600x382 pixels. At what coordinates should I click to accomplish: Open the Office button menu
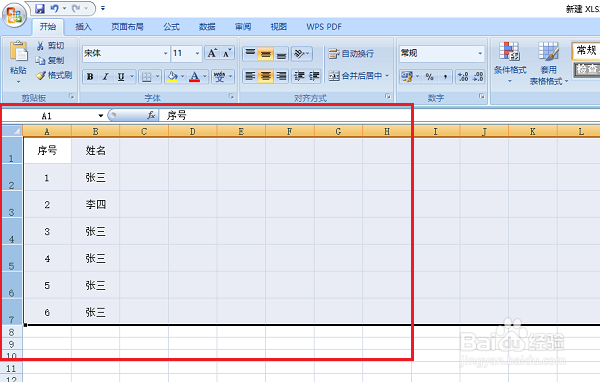point(14,15)
